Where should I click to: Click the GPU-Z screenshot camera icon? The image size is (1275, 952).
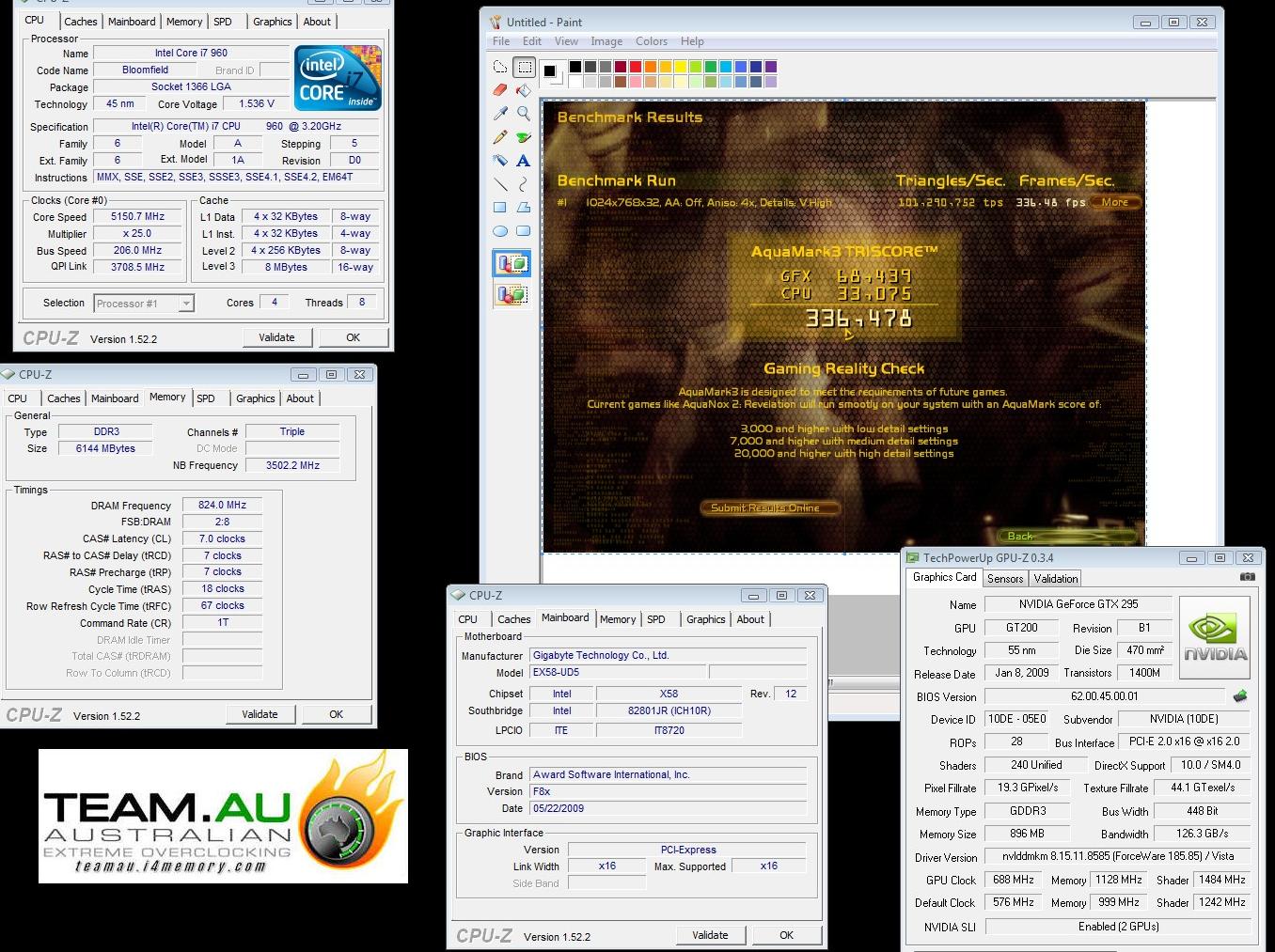1247,577
